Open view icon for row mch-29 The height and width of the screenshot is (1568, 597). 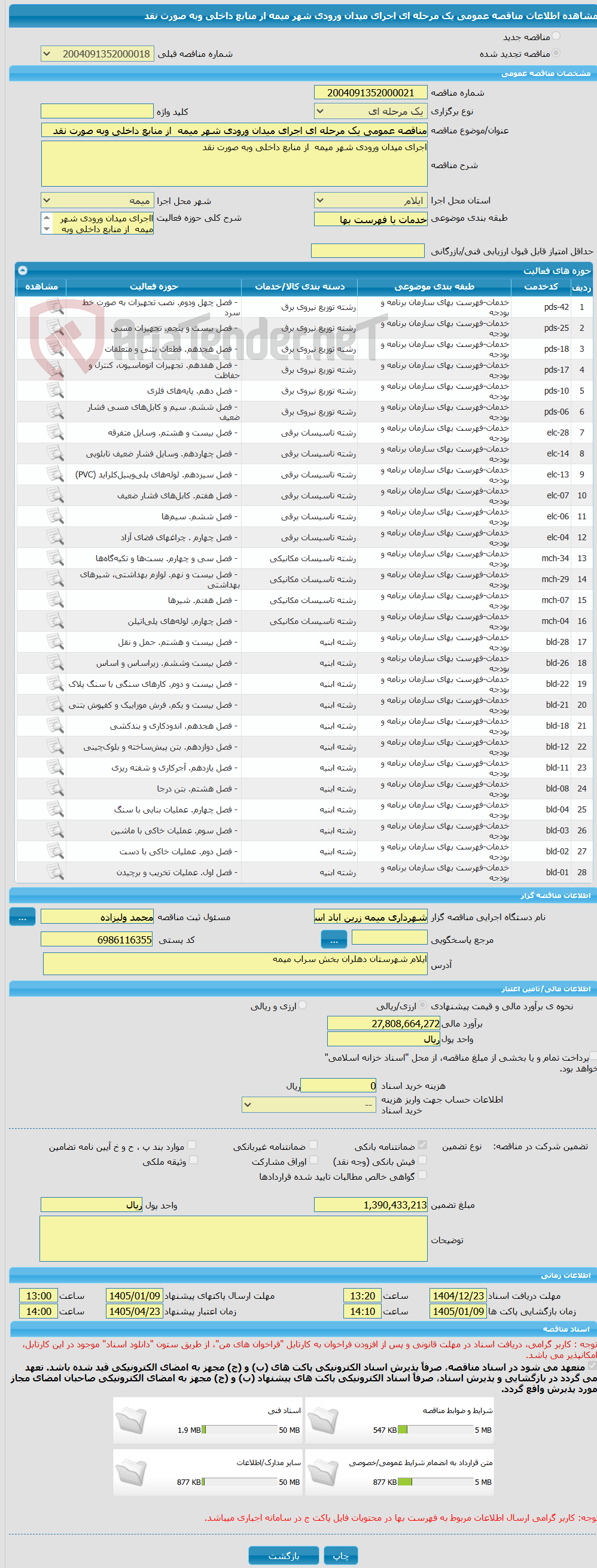[55, 579]
